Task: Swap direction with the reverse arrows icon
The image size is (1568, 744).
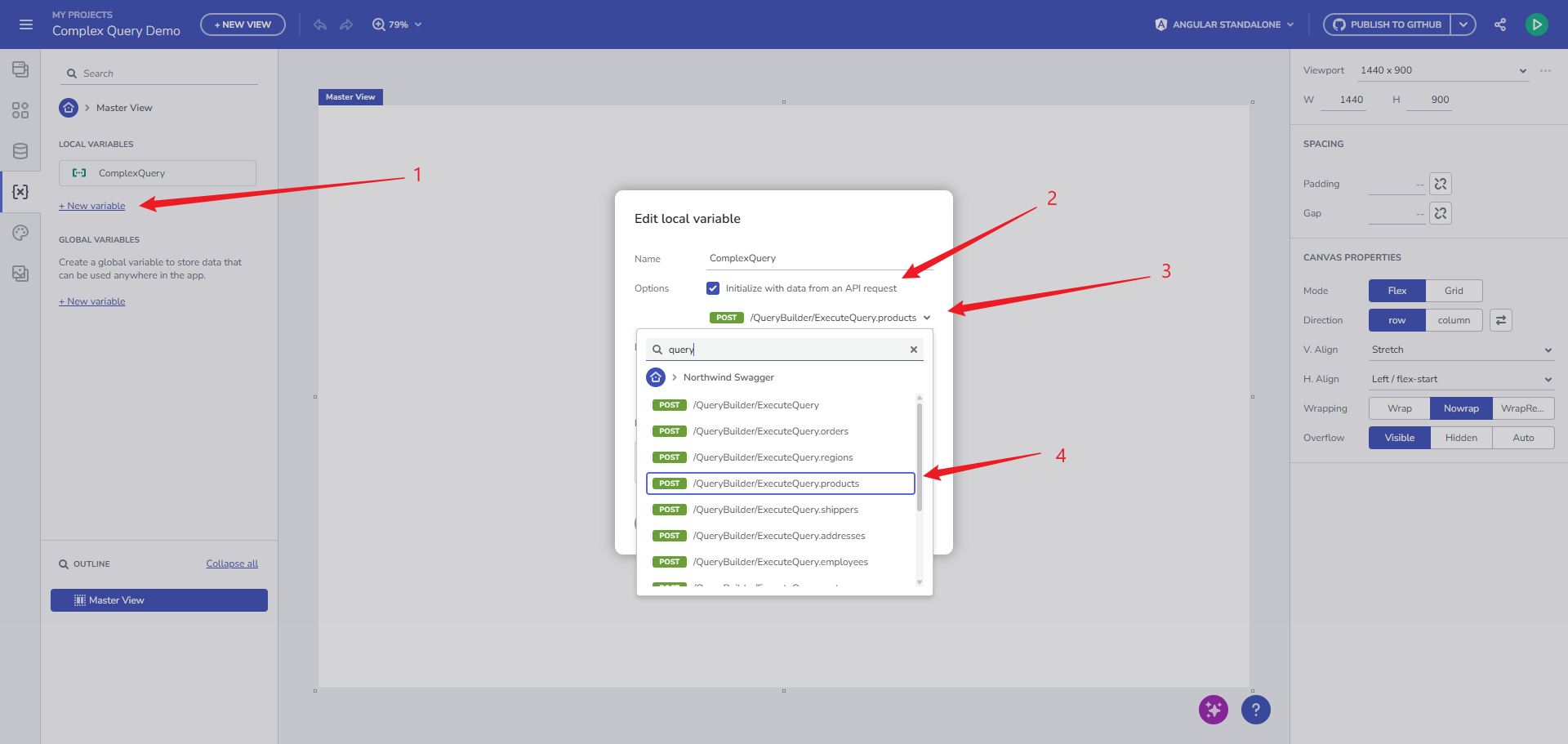Action: (1501, 320)
